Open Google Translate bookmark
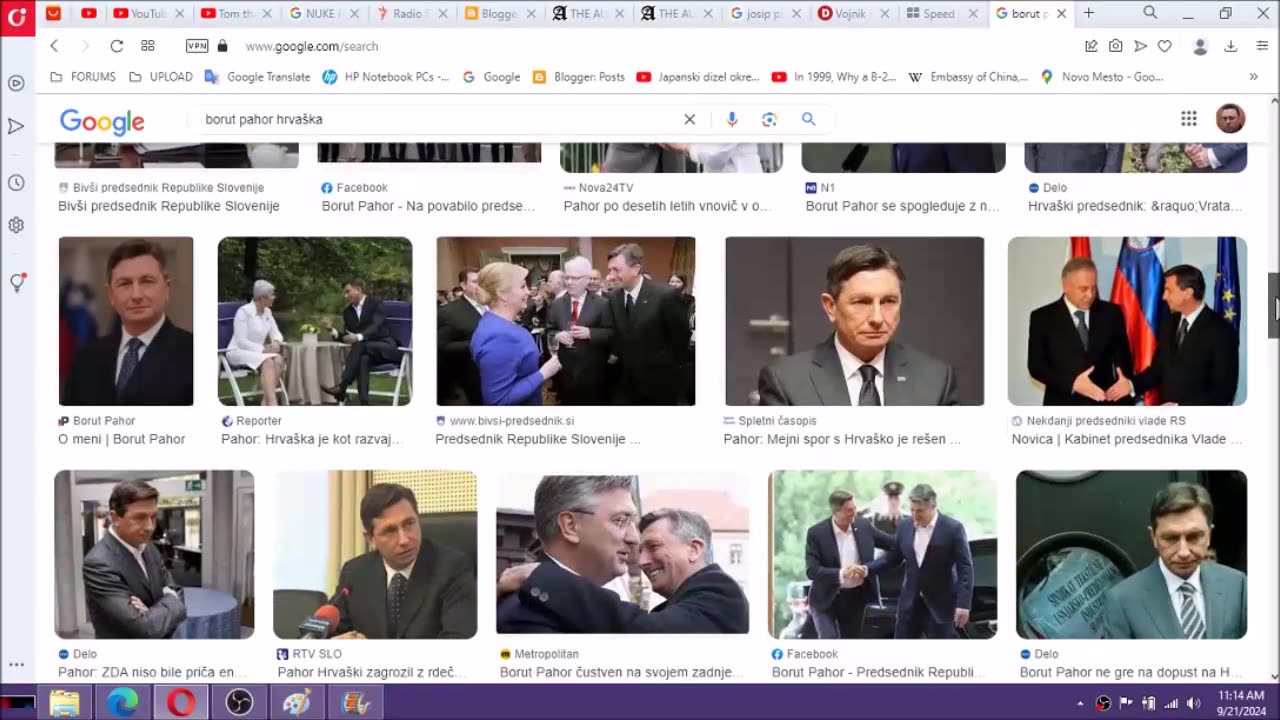The image size is (1280, 720). tap(257, 77)
